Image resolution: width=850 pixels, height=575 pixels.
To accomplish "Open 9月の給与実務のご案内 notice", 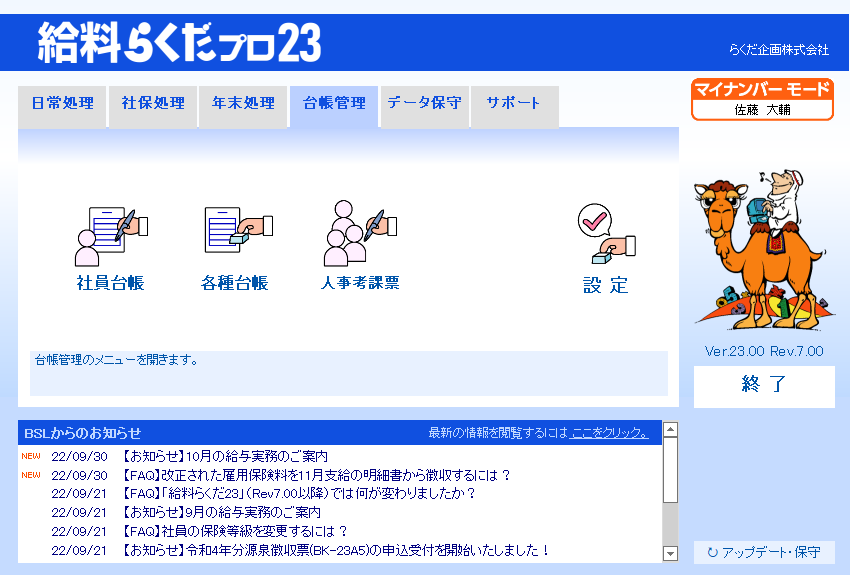I will click(x=220, y=512).
